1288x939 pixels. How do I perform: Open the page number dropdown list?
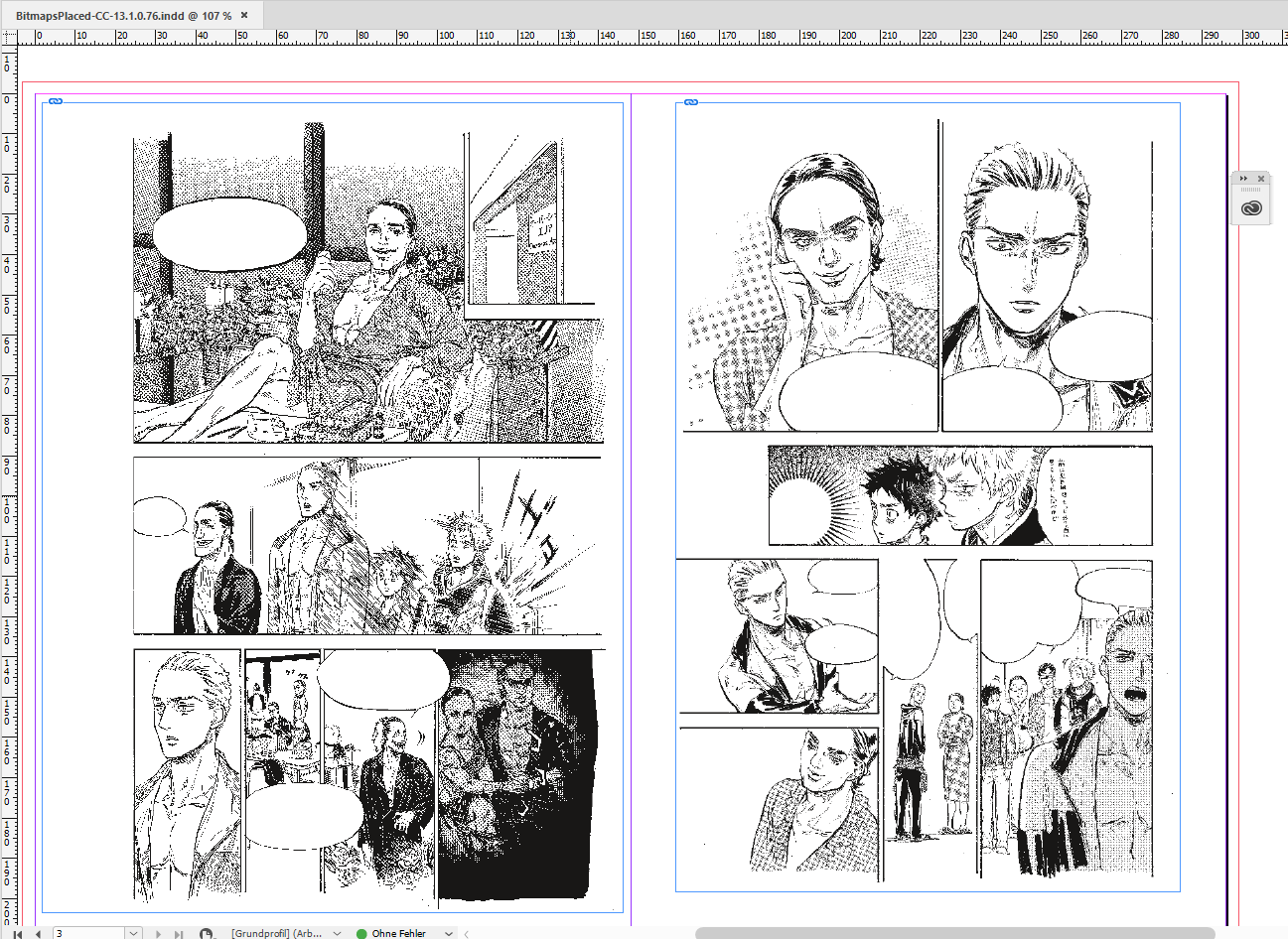[x=134, y=933]
